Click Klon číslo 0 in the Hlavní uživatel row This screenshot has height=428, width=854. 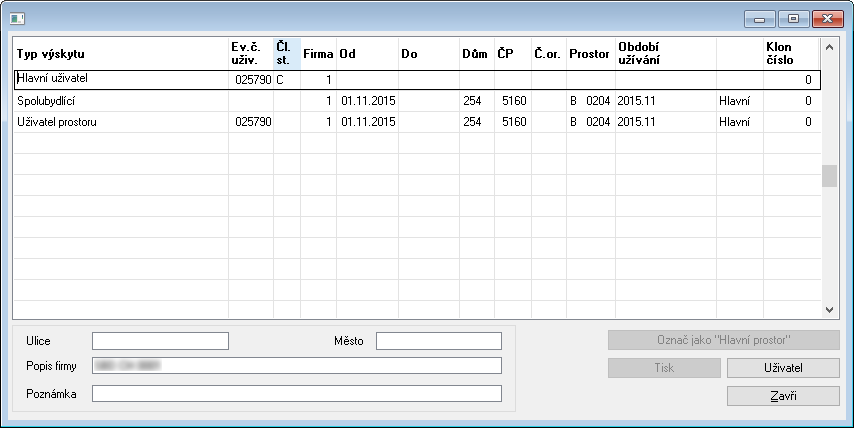[x=808, y=80]
